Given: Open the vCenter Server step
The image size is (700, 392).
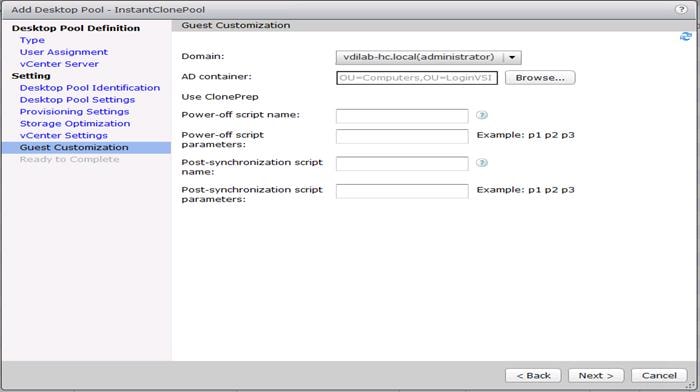Looking at the screenshot, I should (x=59, y=64).
